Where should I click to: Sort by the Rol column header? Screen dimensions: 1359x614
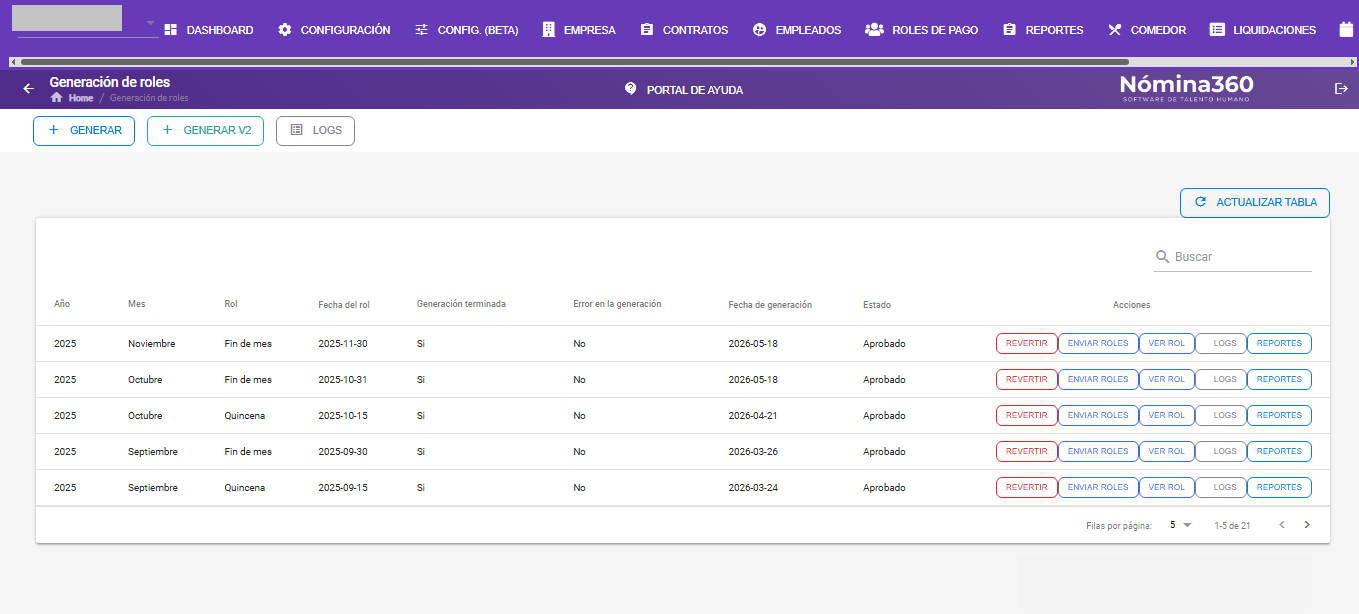pos(231,304)
